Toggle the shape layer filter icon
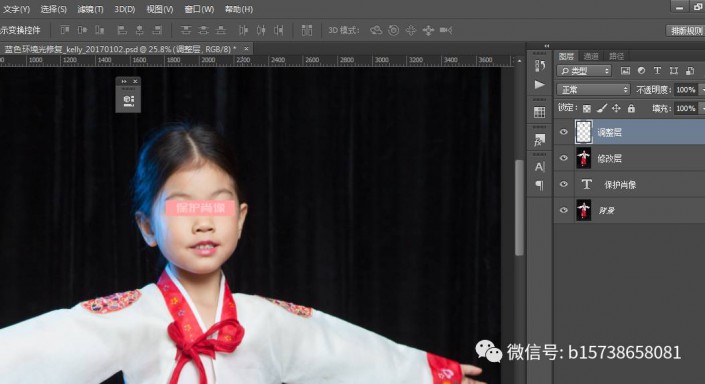Image resolution: width=705 pixels, height=384 pixels. point(674,71)
